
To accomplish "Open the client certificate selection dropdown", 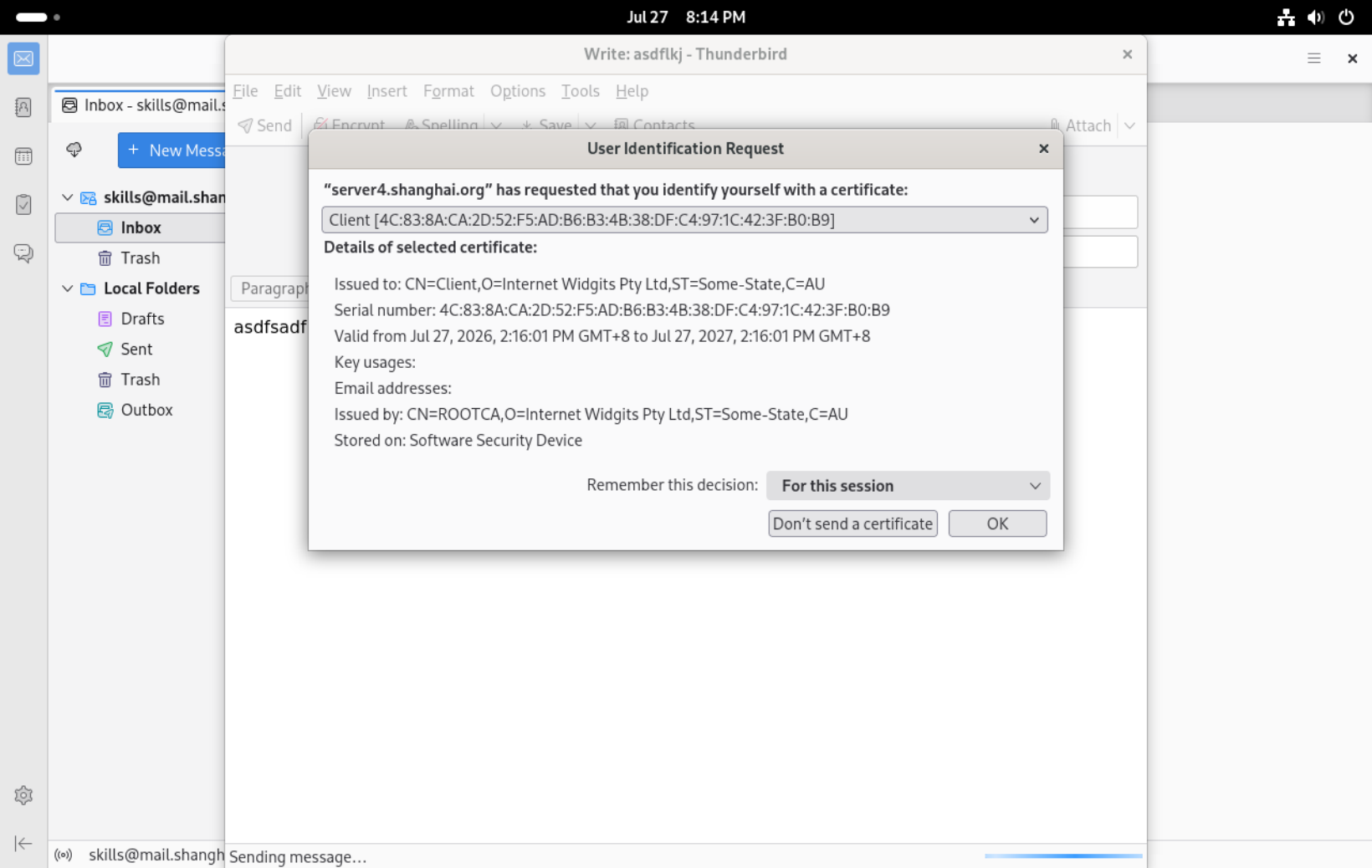I will [x=684, y=220].
